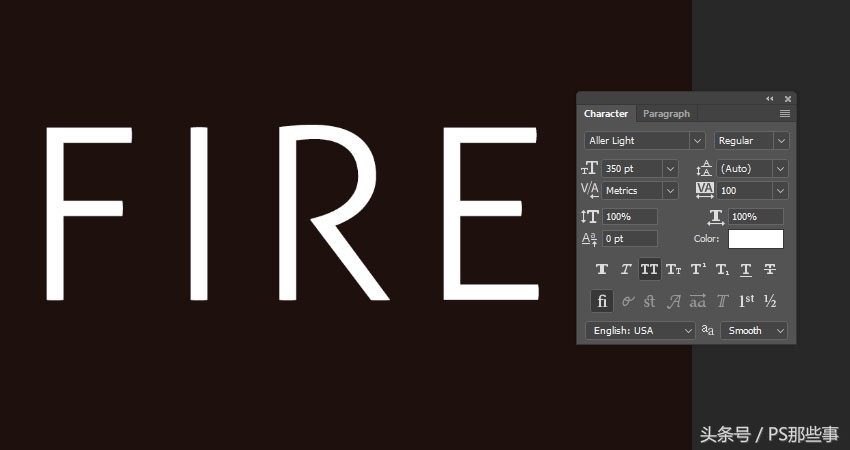
Task: Toggle Subscript
Action: pos(722,269)
